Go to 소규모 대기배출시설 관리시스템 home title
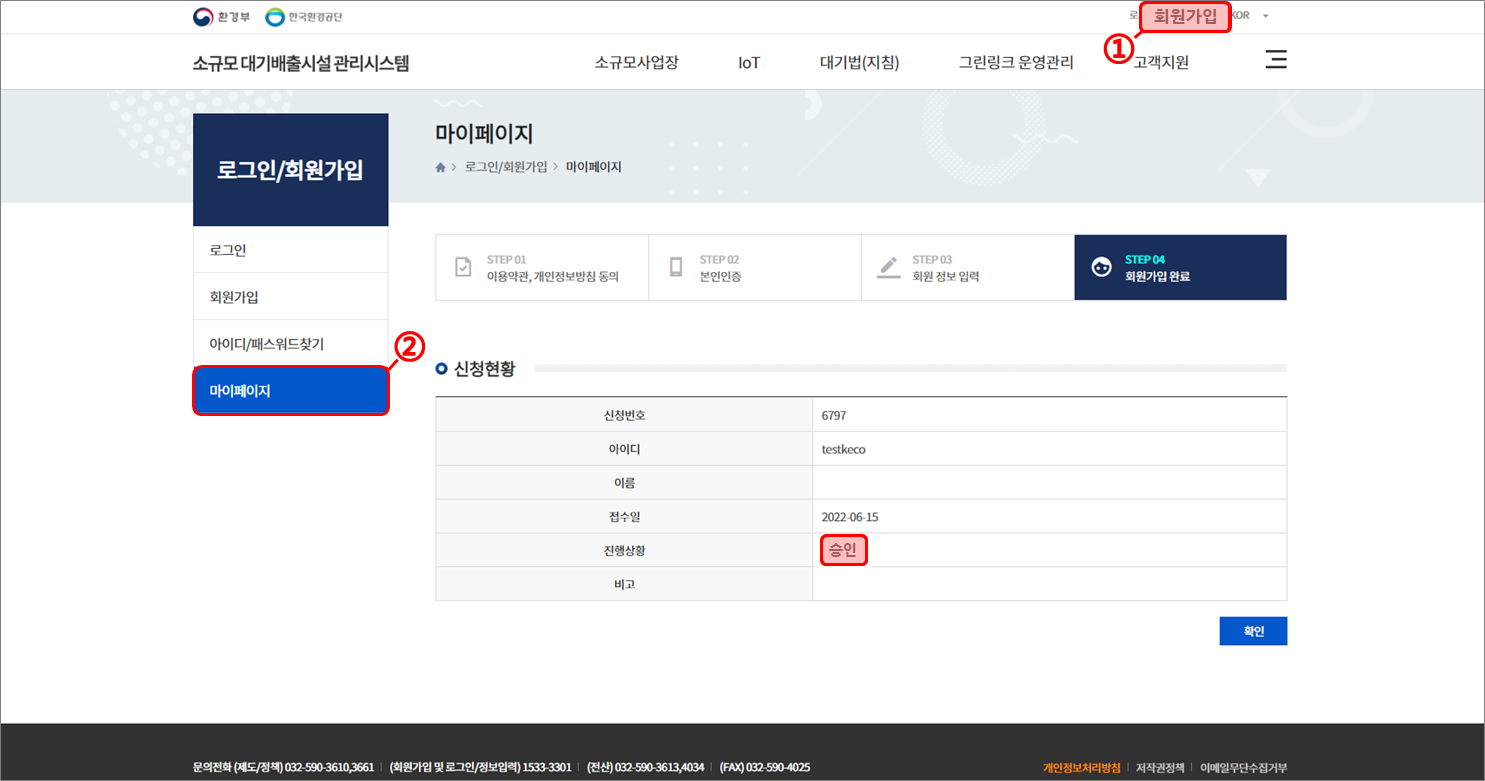Viewport: 1485px width, 781px height. pyautogui.click(x=301, y=63)
